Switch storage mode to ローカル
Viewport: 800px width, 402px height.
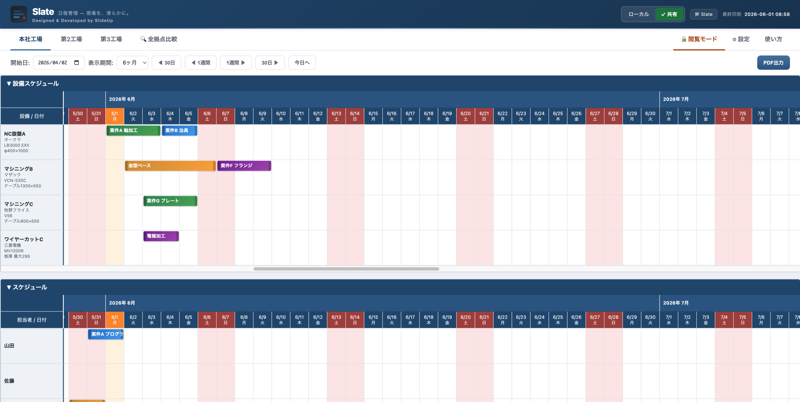[638, 14]
